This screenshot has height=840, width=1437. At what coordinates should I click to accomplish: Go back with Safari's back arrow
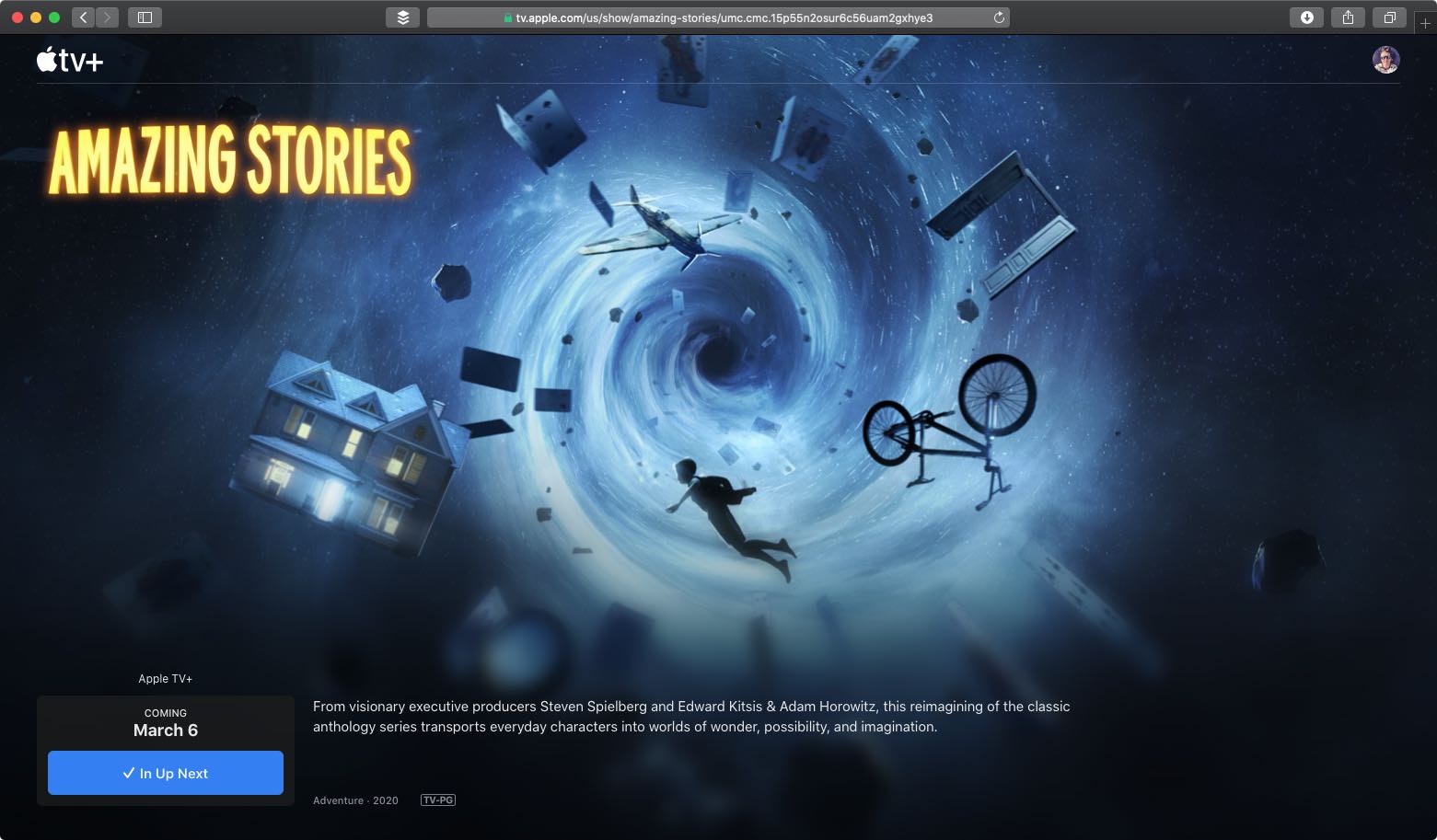[83, 17]
